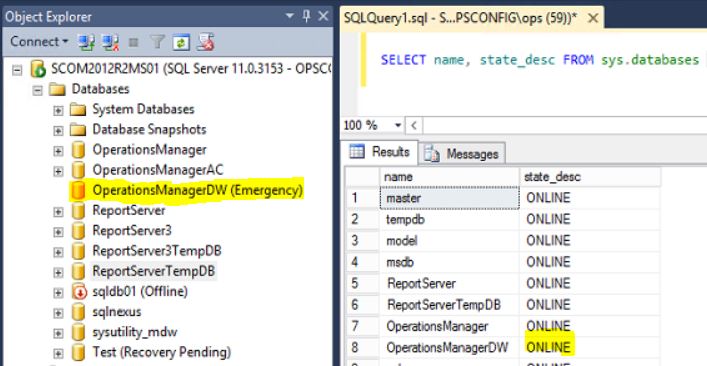
Task: Select the master cell in results
Action: (x=449, y=198)
